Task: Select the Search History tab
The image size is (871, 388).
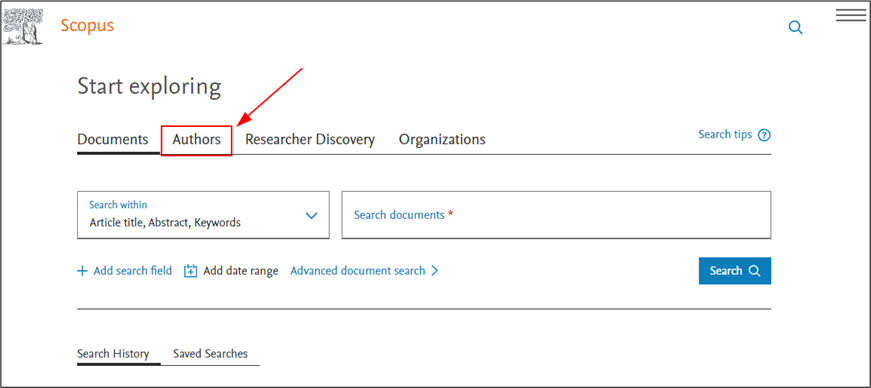Action: [x=113, y=354]
